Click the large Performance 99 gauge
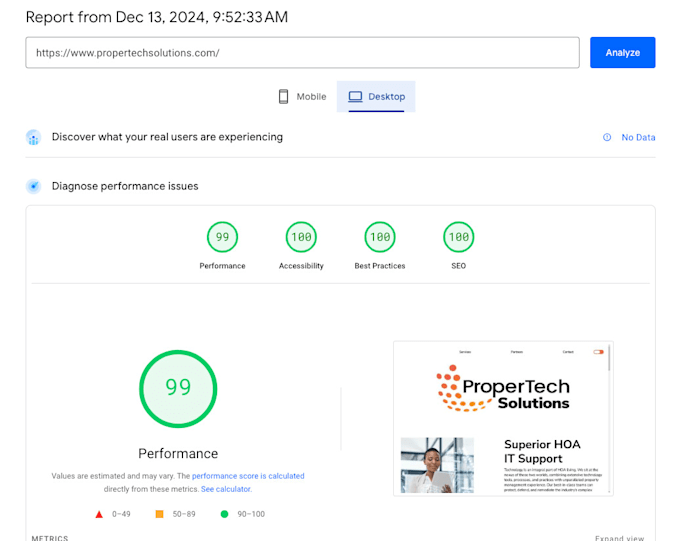The image size is (680, 541). [178, 389]
